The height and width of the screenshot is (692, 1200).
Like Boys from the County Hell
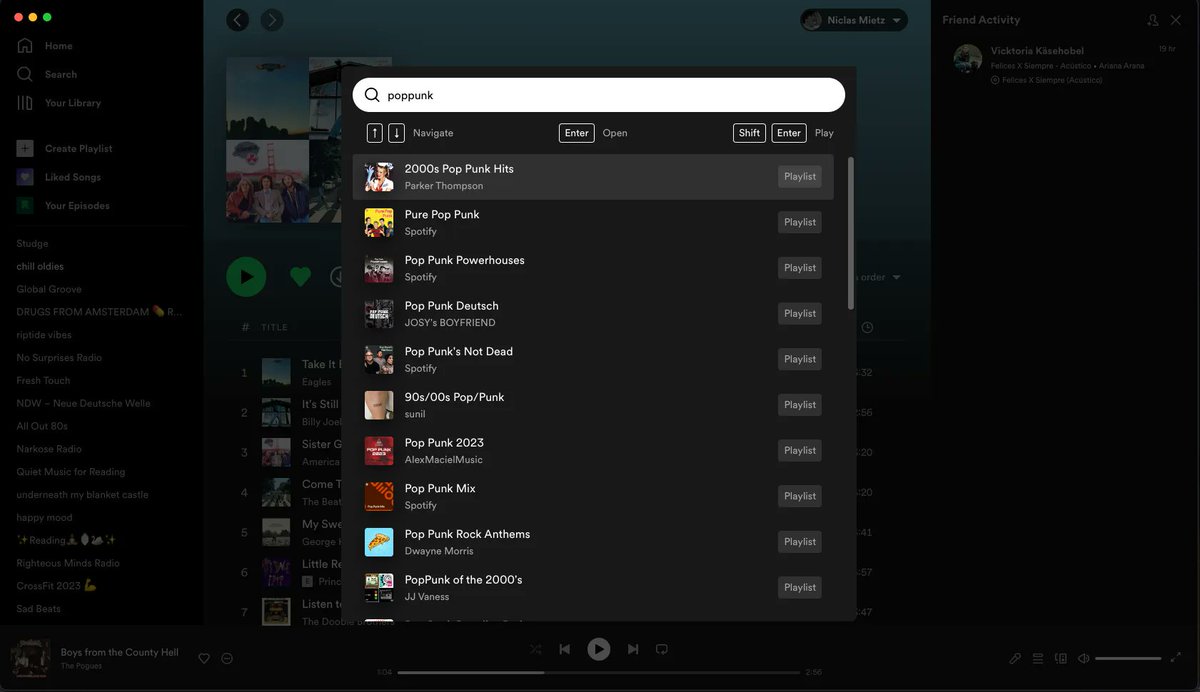click(204, 658)
